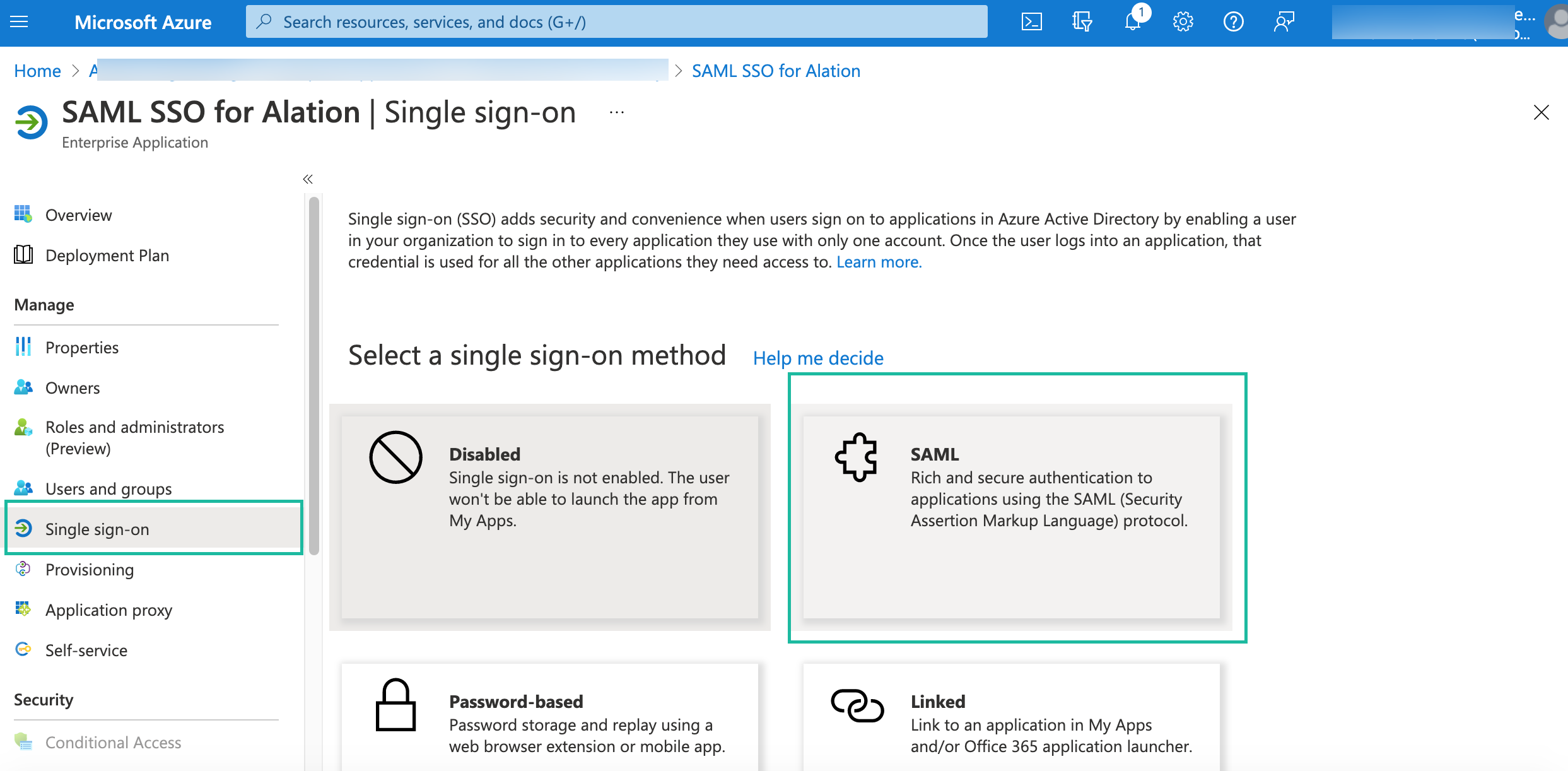Open the ellipsis more options beside title
The height and width of the screenshot is (771, 1568).
pyautogui.click(x=616, y=113)
